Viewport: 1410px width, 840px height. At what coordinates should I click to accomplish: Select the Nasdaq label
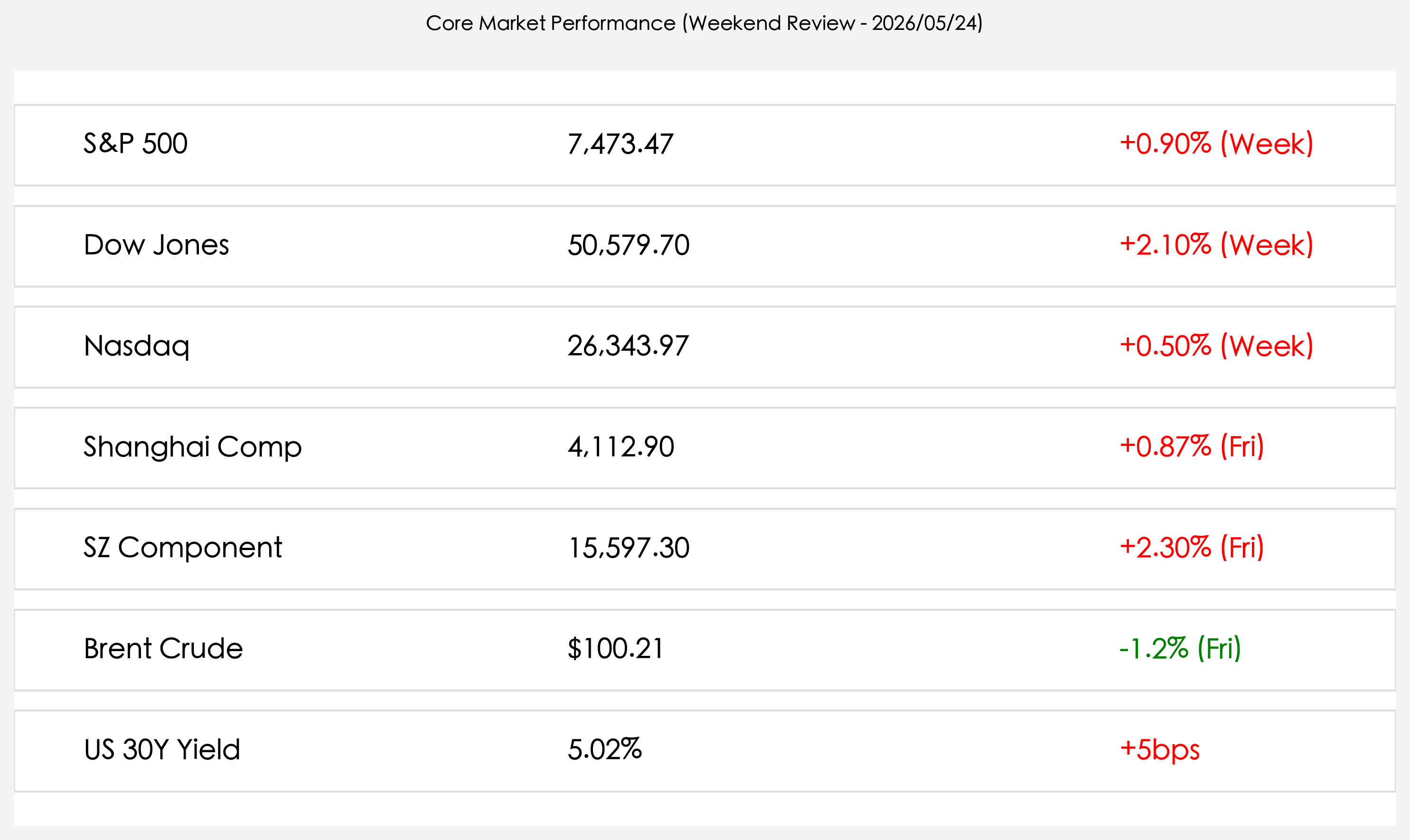pyautogui.click(x=136, y=346)
